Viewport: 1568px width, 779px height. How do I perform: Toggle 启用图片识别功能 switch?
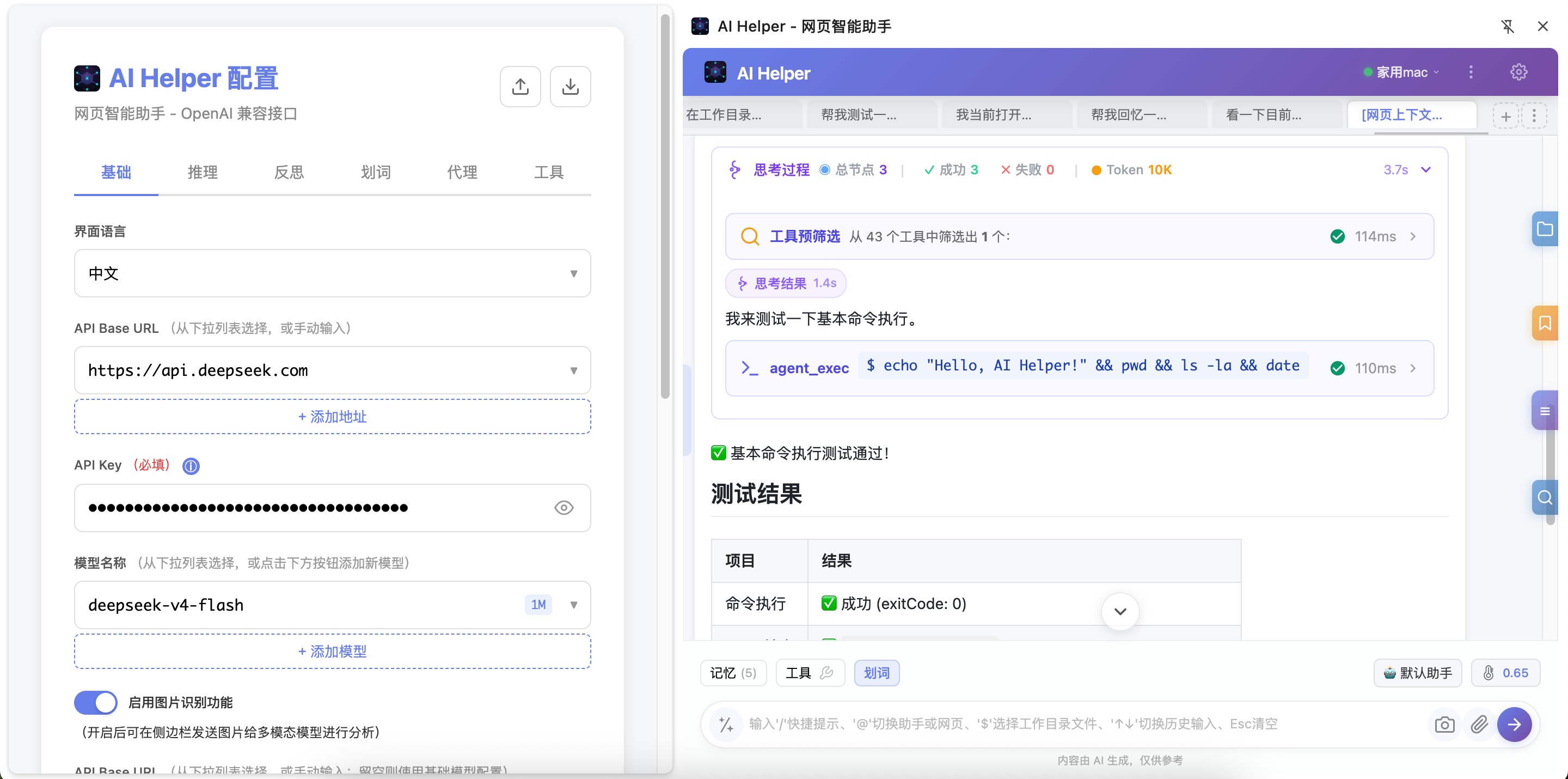click(96, 702)
